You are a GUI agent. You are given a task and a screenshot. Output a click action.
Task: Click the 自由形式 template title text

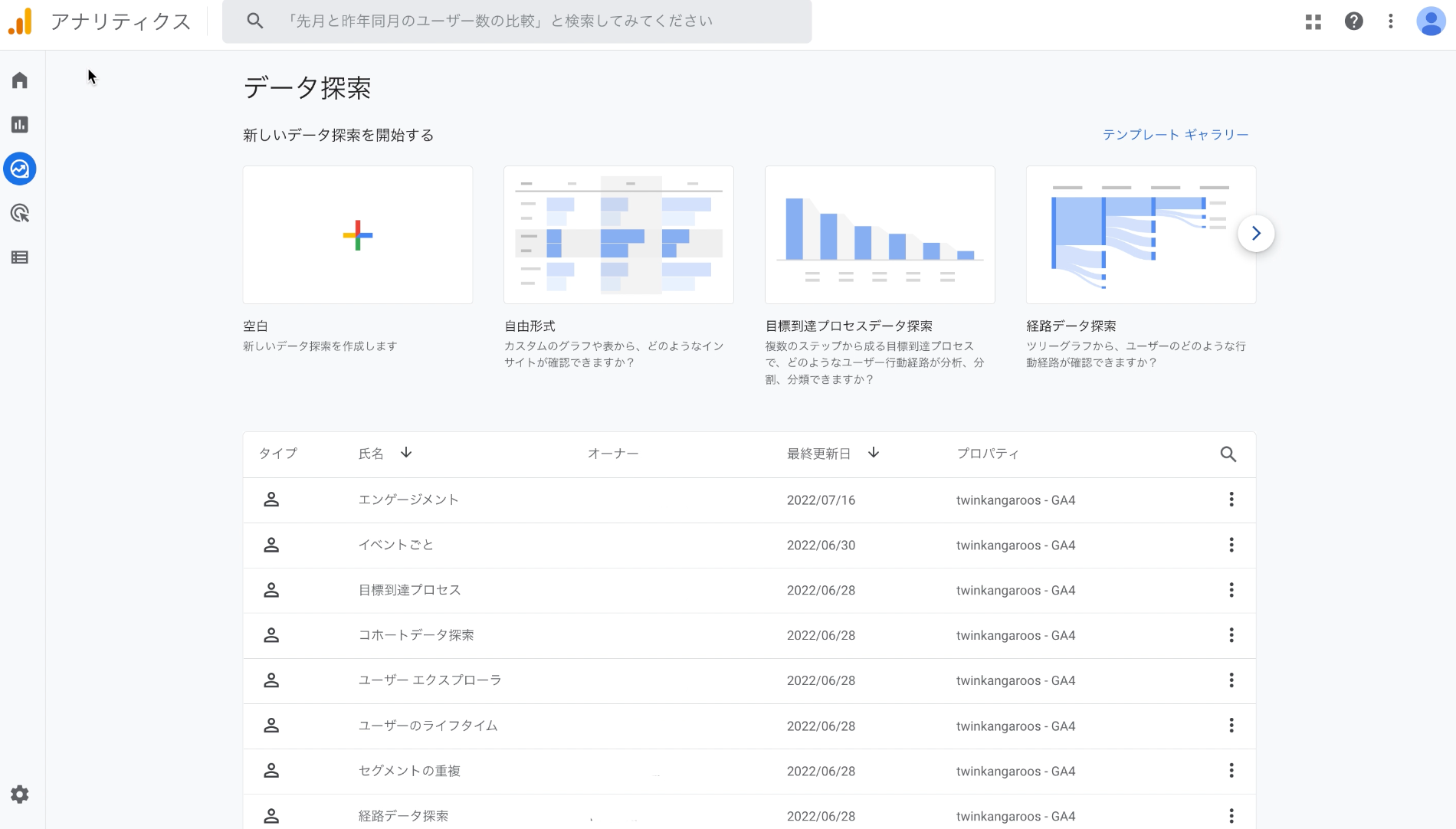(530, 326)
